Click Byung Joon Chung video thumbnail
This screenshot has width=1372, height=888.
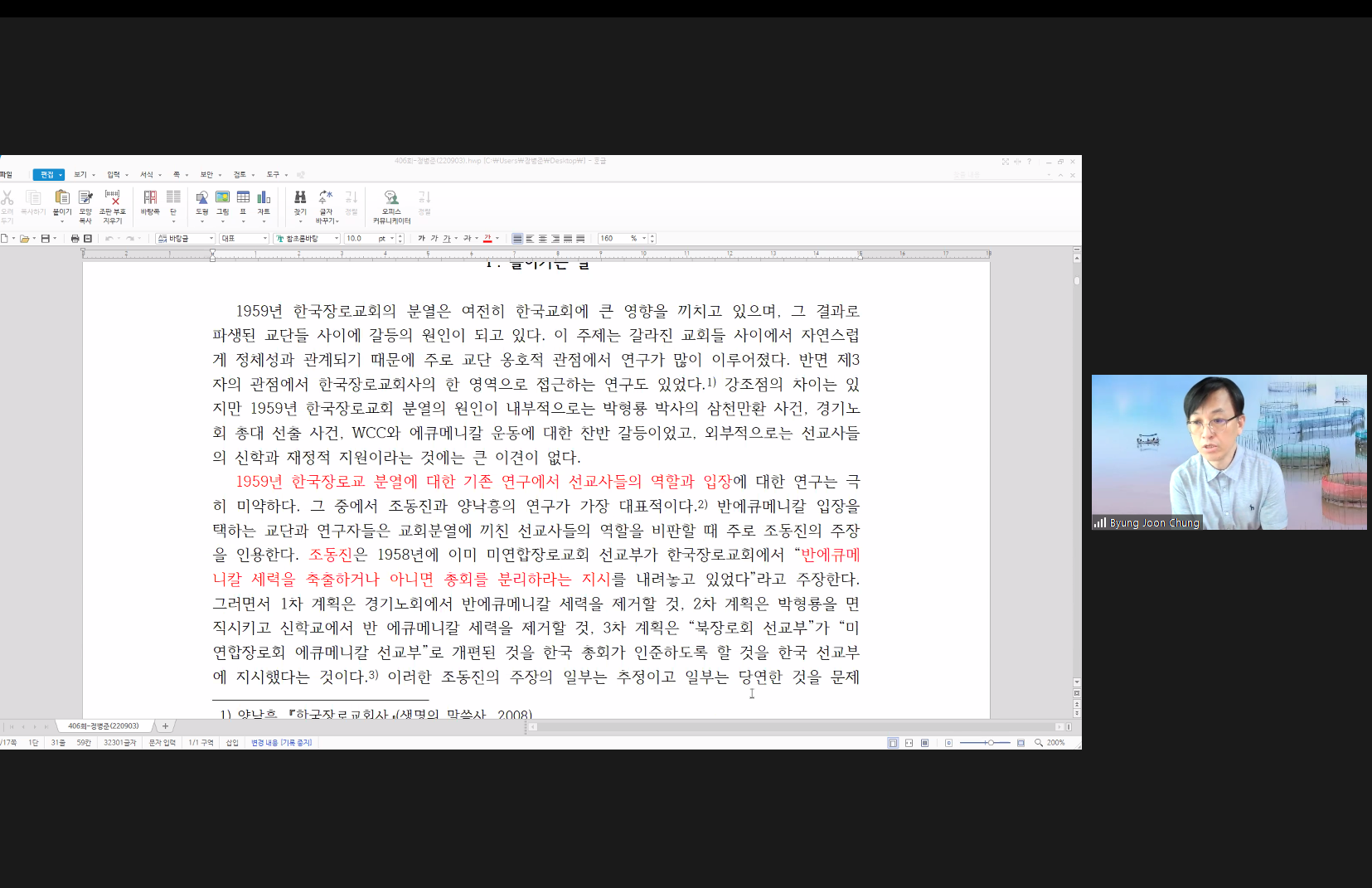[1229, 452]
